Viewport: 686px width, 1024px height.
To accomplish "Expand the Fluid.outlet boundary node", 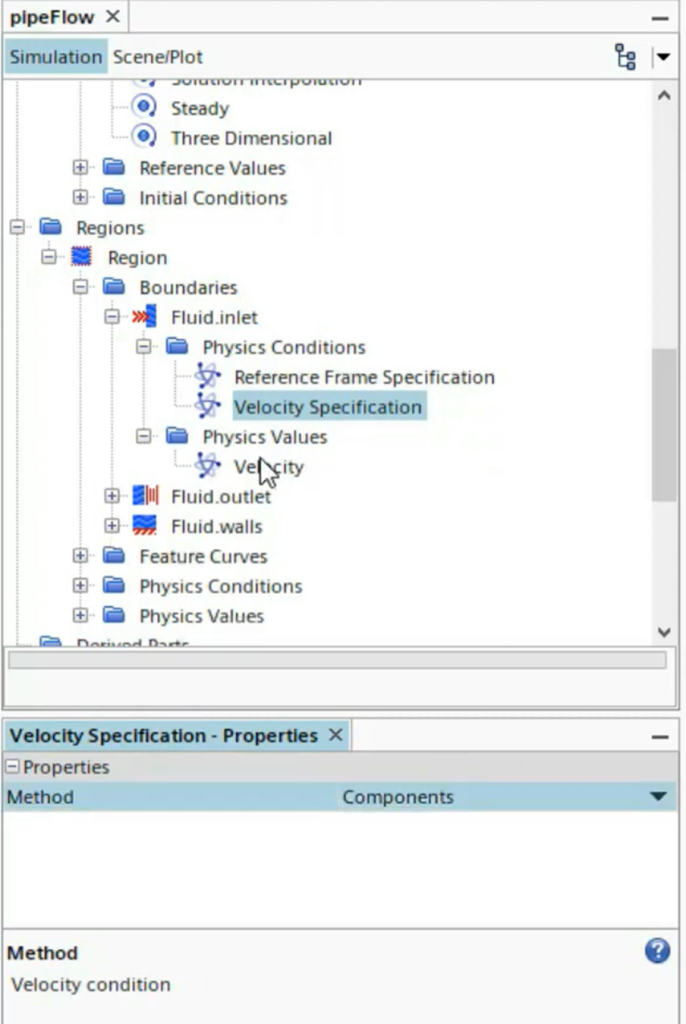I will tap(112, 496).
